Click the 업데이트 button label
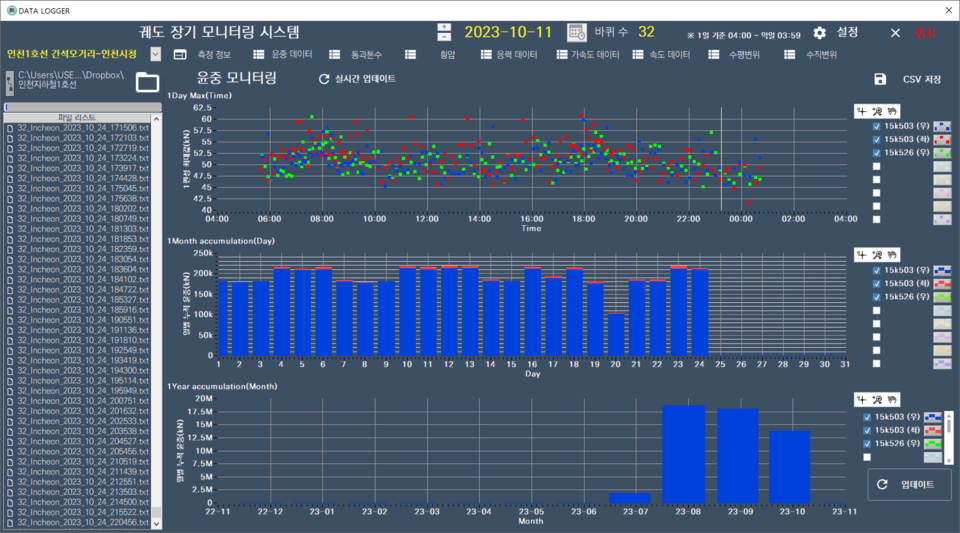 [x=917, y=485]
